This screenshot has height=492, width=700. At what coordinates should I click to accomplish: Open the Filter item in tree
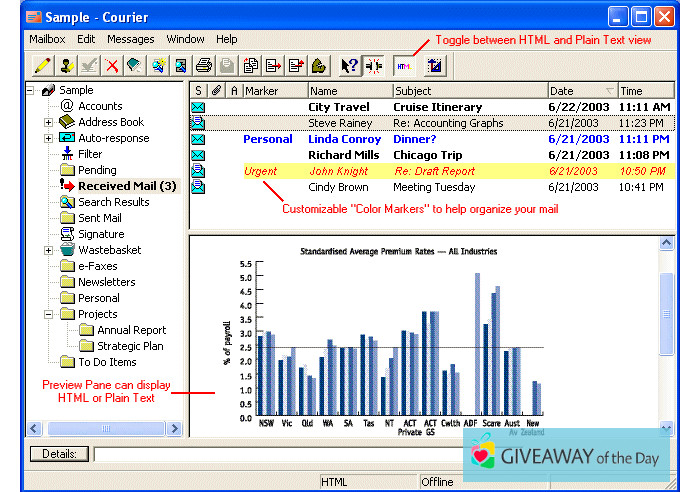click(90, 154)
